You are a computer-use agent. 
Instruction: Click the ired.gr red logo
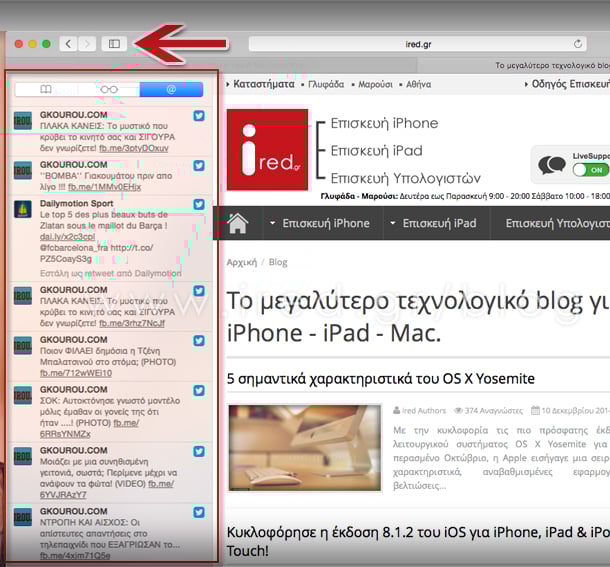click(x=267, y=150)
